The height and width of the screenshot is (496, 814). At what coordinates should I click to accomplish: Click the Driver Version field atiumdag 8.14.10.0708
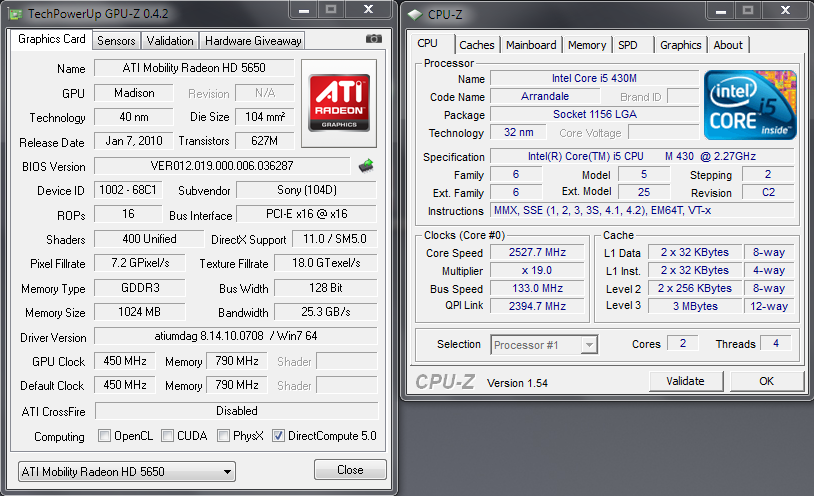(236, 336)
